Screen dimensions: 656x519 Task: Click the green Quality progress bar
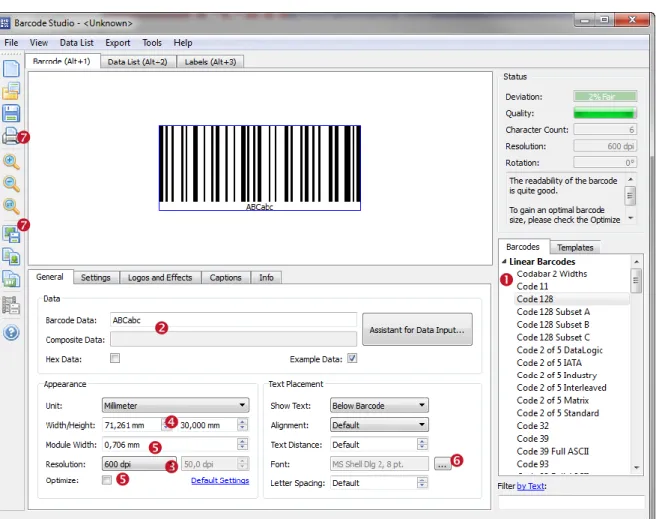[x=605, y=113]
